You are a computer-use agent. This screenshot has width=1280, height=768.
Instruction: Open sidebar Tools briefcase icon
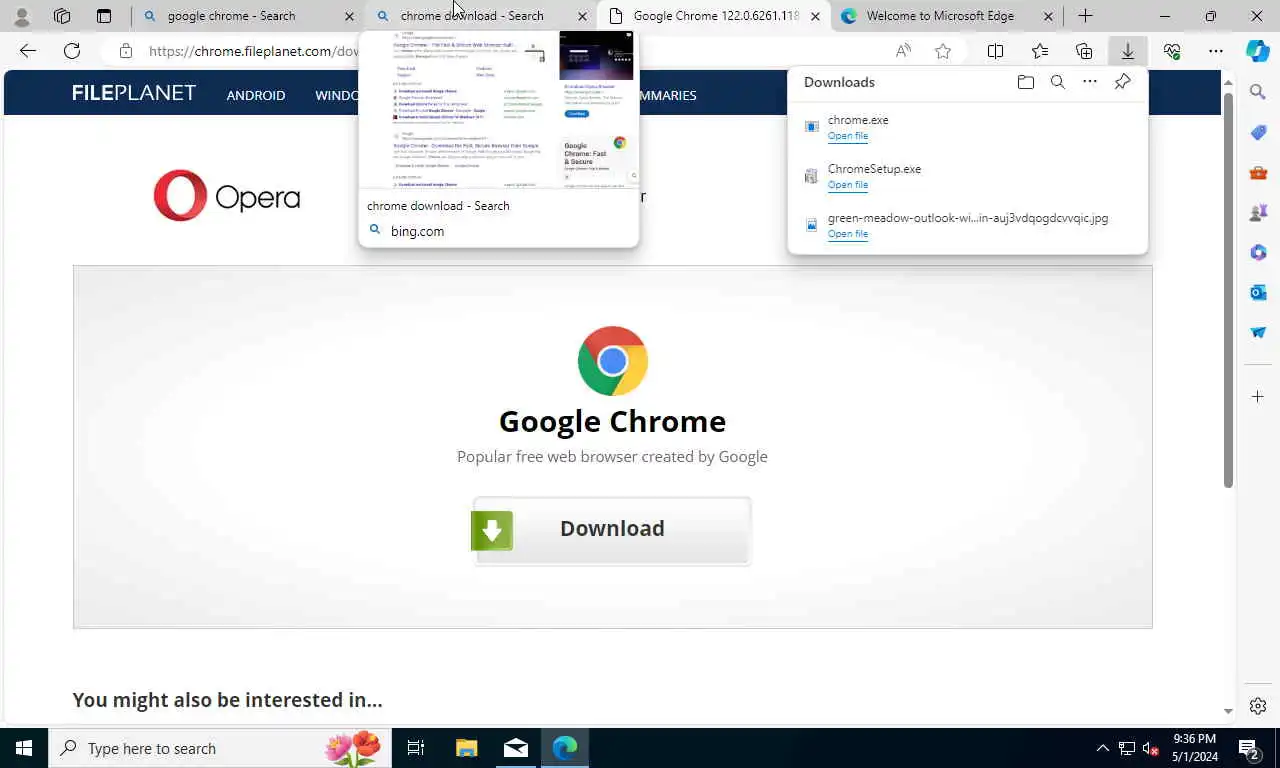(x=1258, y=173)
